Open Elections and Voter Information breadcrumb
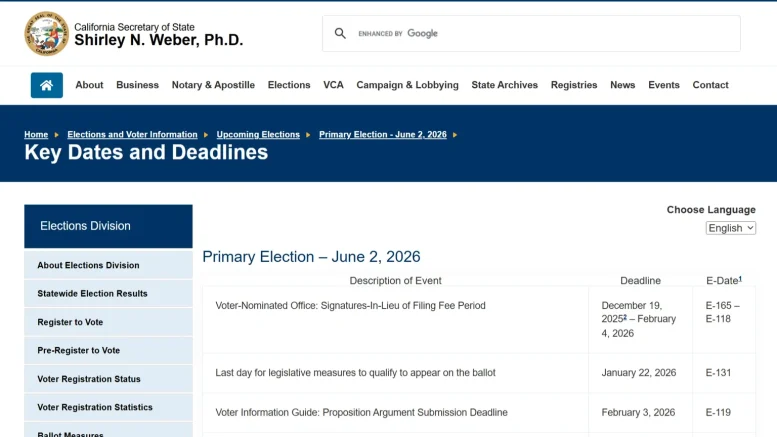 point(132,134)
